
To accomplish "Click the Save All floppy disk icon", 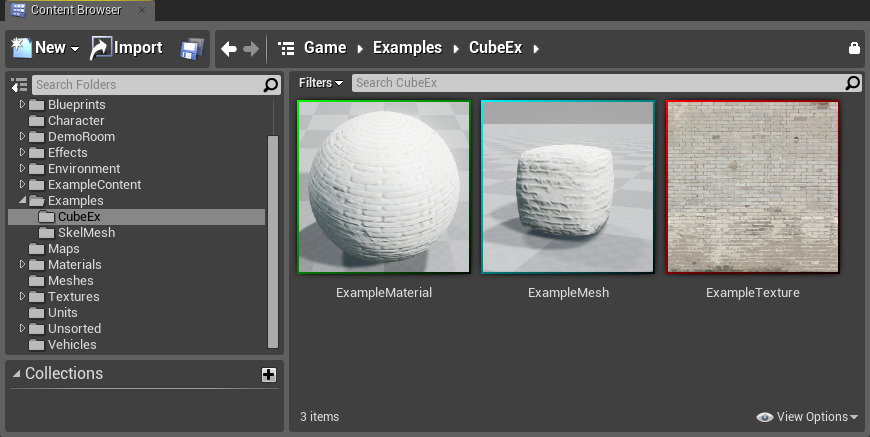I will pyautogui.click(x=190, y=48).
